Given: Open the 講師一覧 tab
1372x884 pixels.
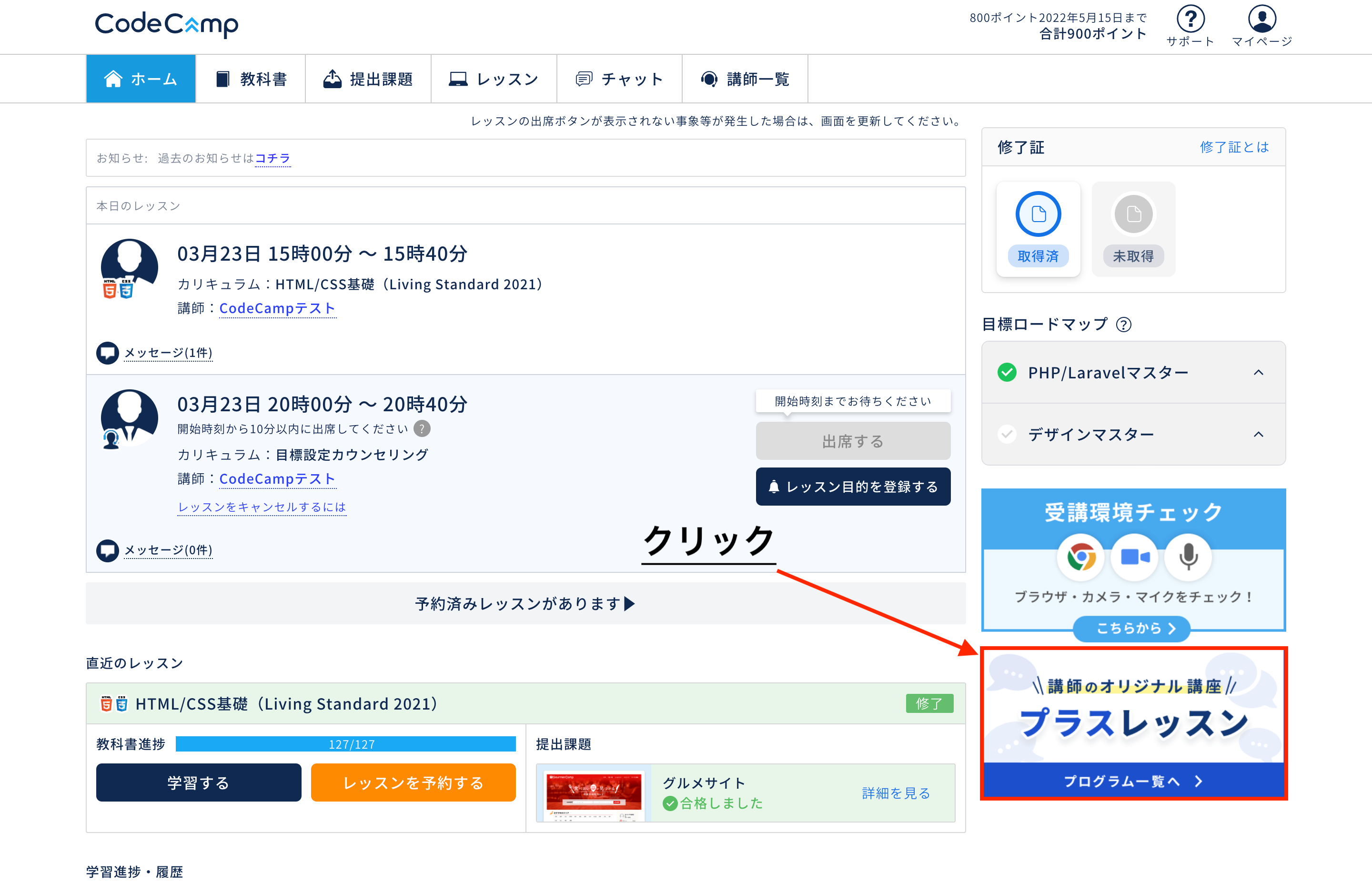Looking at the screenshot, I should [x=744, y=79].
